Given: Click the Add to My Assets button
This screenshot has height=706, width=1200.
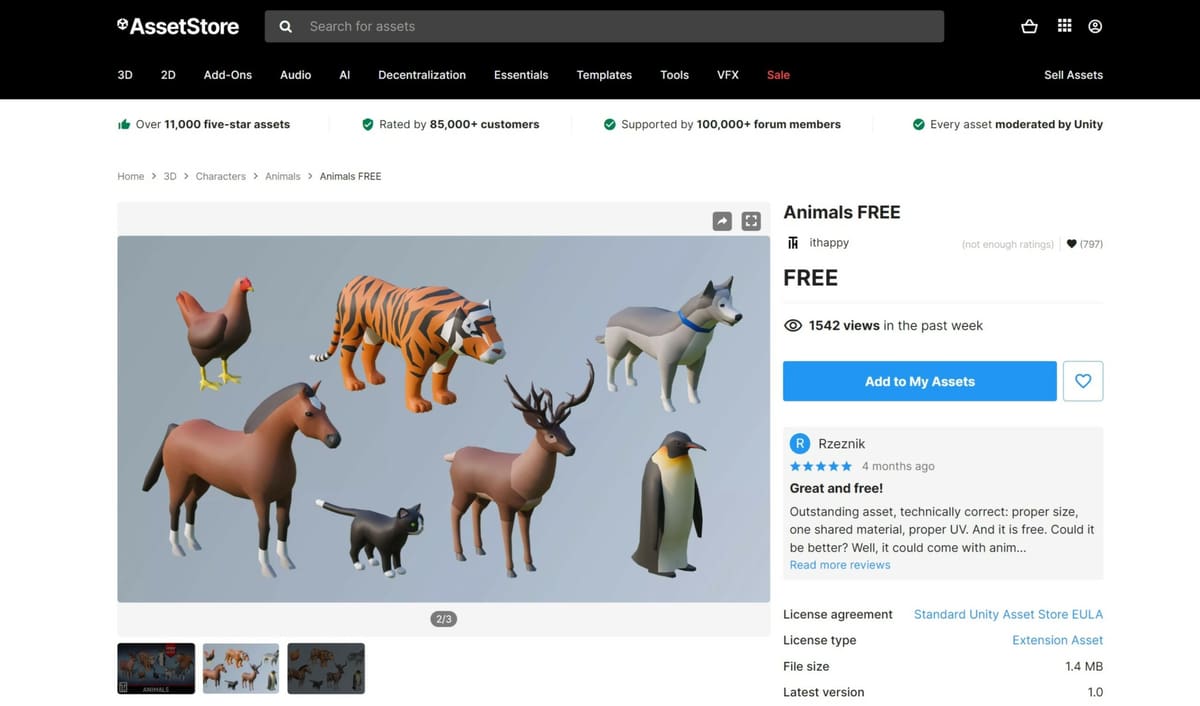Looking at the screenshot, I should coord(919,381).
